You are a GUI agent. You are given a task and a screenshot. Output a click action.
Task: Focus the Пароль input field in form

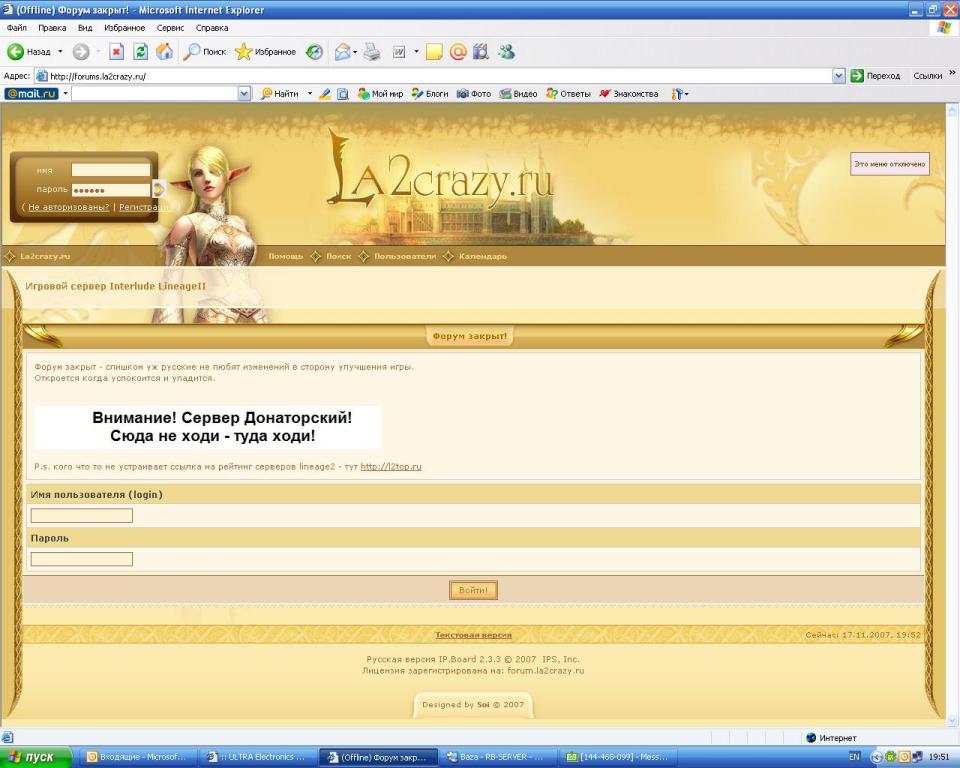point(81,559)
